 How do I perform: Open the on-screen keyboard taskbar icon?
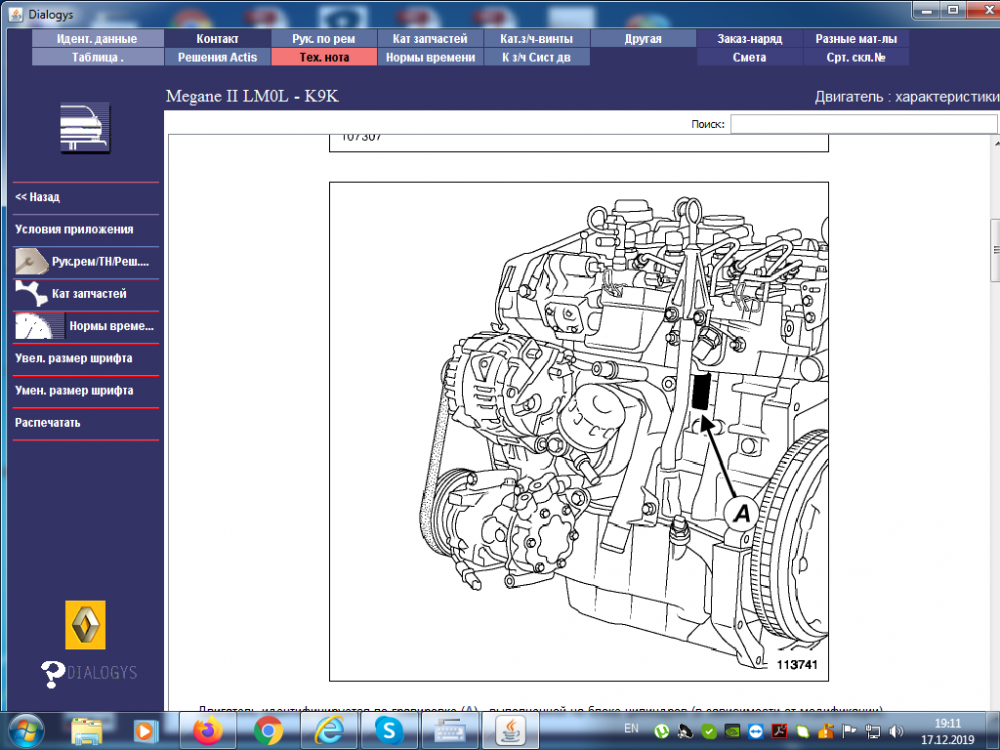coord(450,731)
